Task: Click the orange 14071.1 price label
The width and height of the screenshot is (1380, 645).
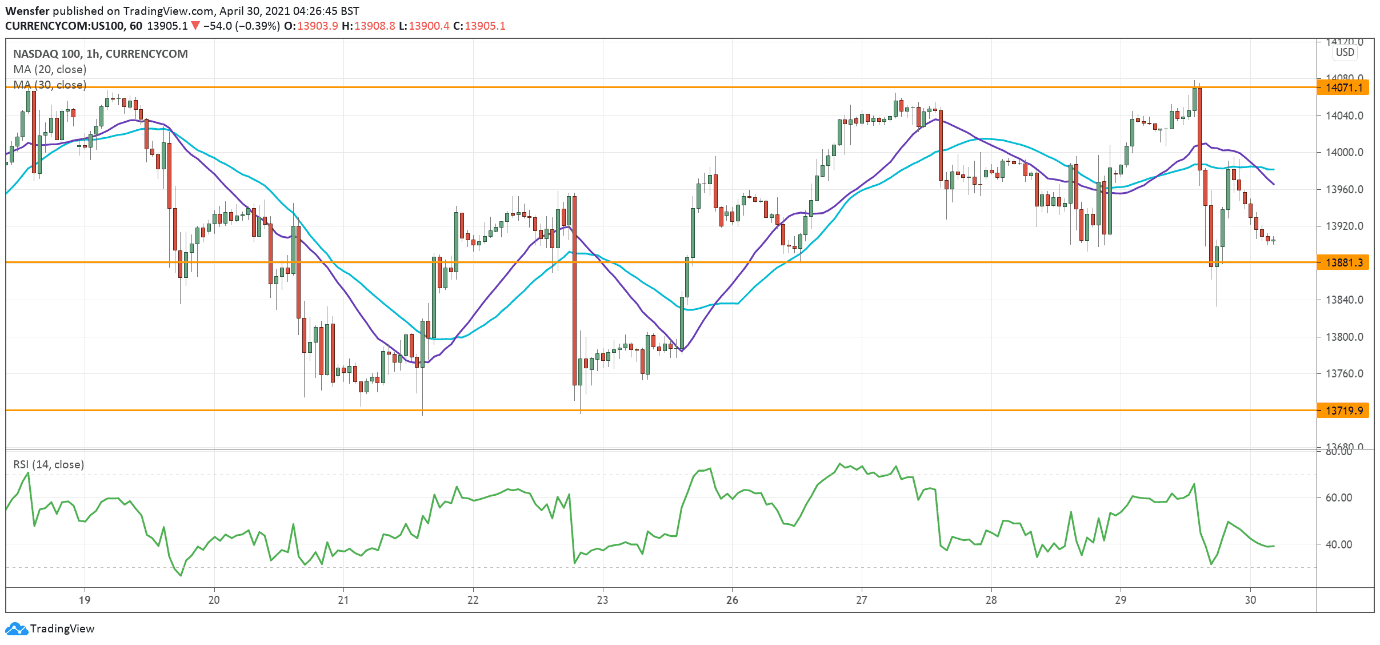Action: (x=1344, y=88)
